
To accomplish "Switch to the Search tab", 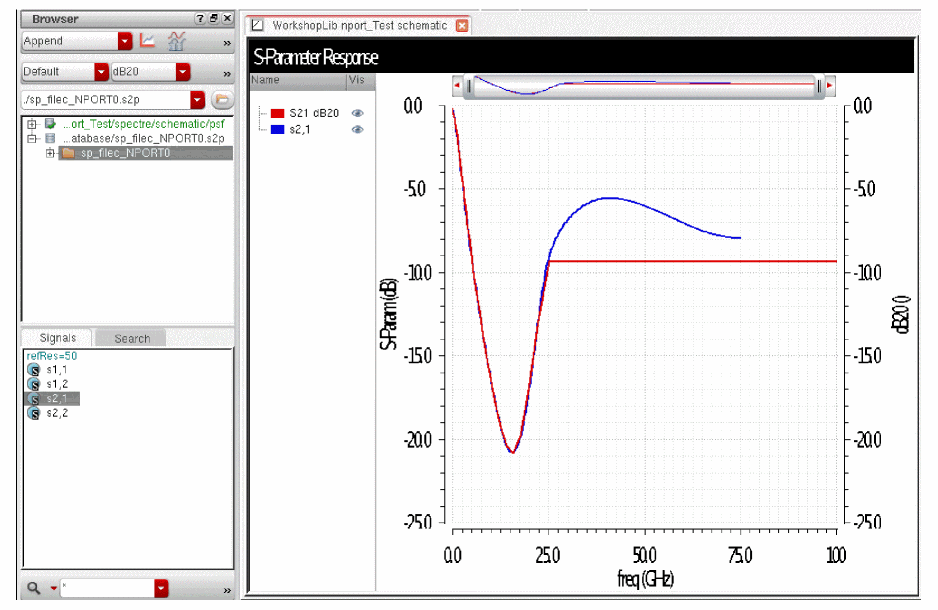I will (132, 338).
